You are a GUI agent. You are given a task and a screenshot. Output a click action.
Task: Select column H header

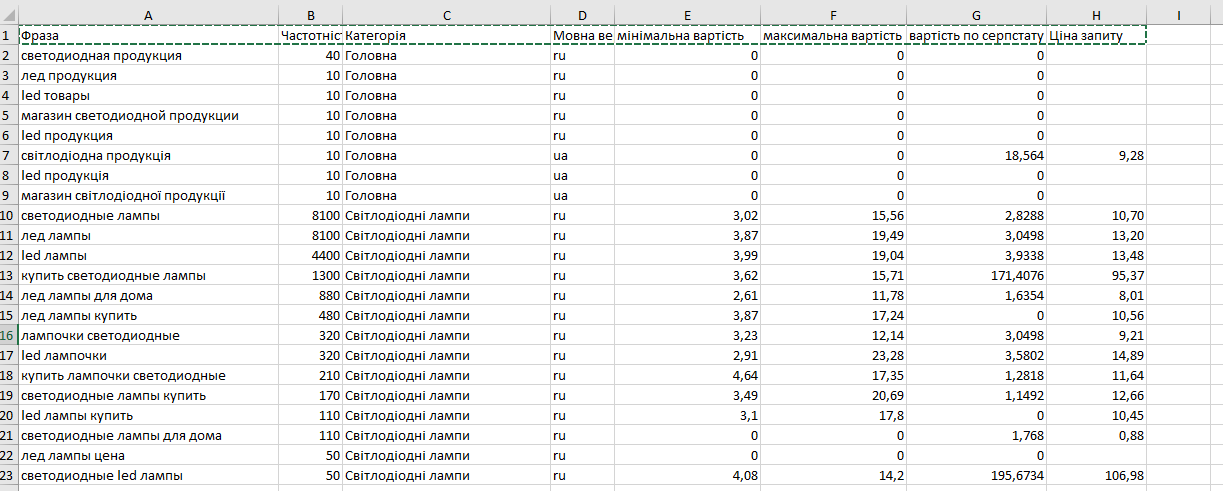point(1097,15)
